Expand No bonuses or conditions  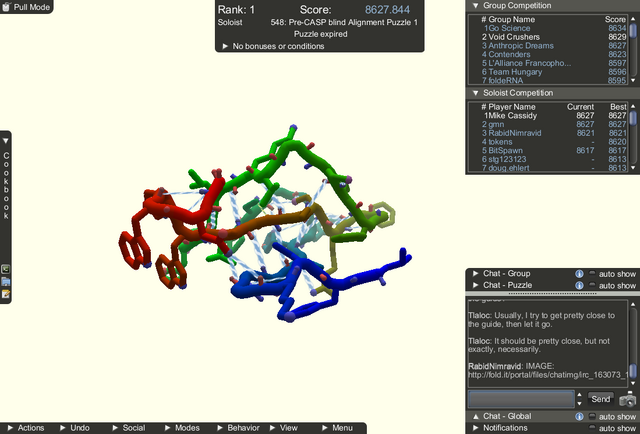tap(225, 46)
